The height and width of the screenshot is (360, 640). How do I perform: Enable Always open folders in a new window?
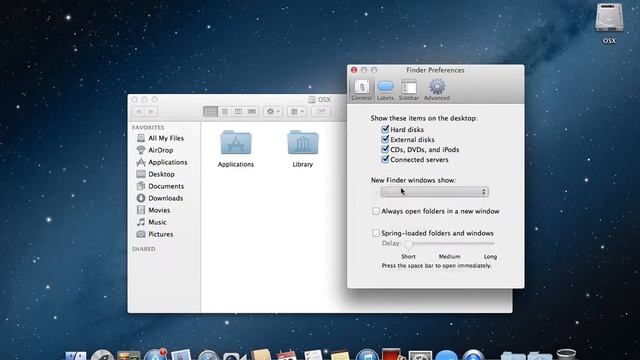point(376,211)
